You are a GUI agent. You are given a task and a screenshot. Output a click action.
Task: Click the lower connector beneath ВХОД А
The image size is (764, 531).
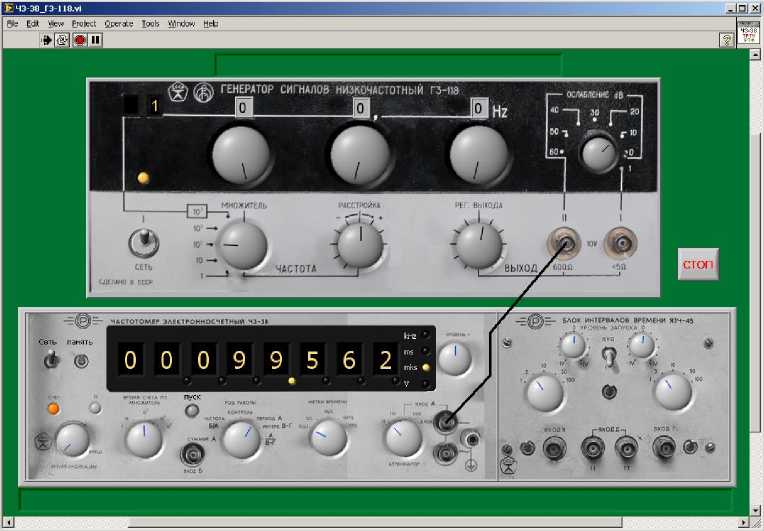(445, 454)
